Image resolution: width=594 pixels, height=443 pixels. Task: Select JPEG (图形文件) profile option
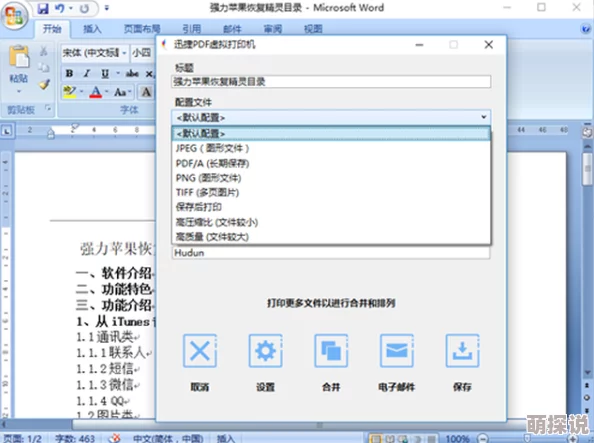pyautogui.click(x=331, y=148)
